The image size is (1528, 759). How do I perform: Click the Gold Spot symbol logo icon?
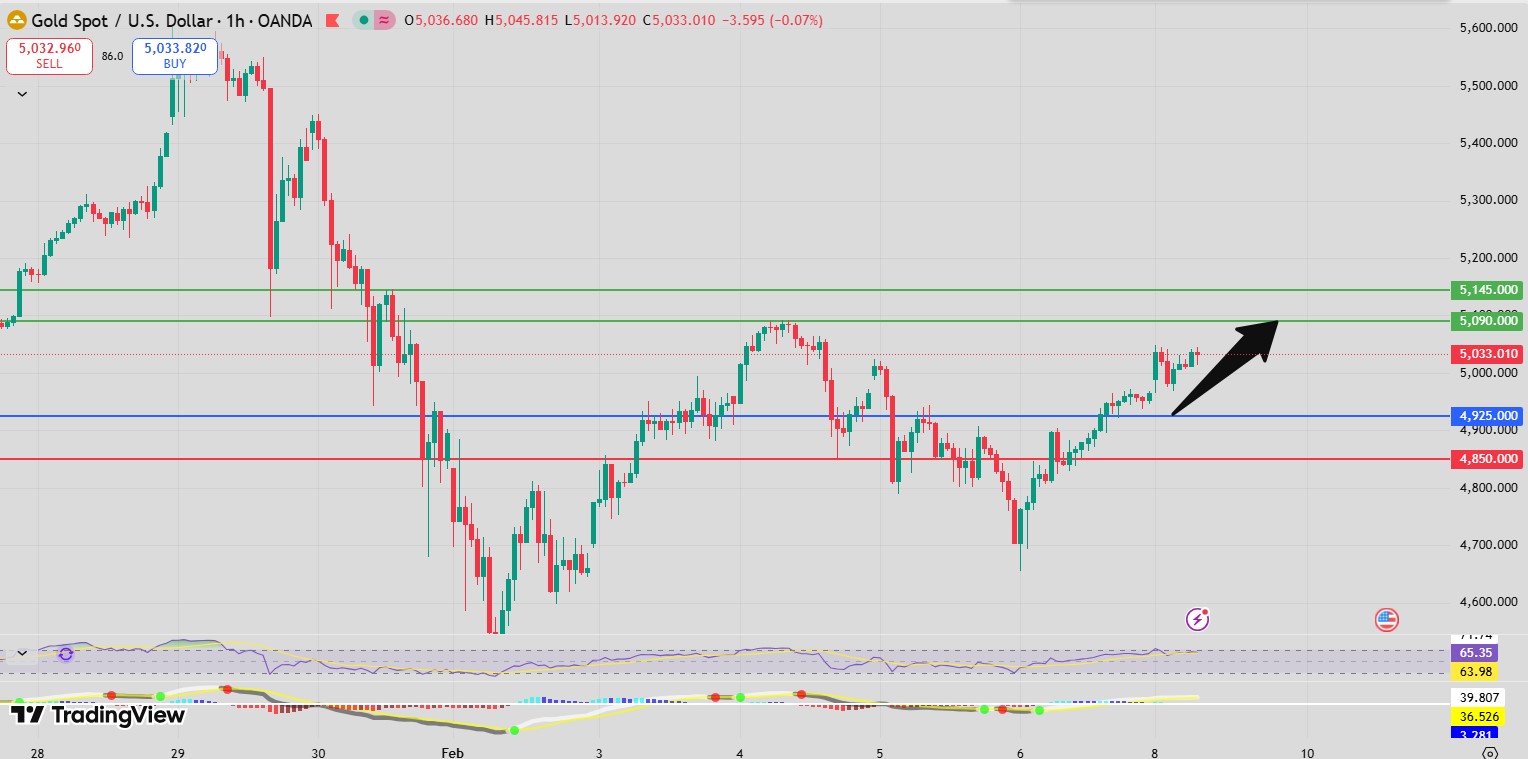(x=17, y=20)
